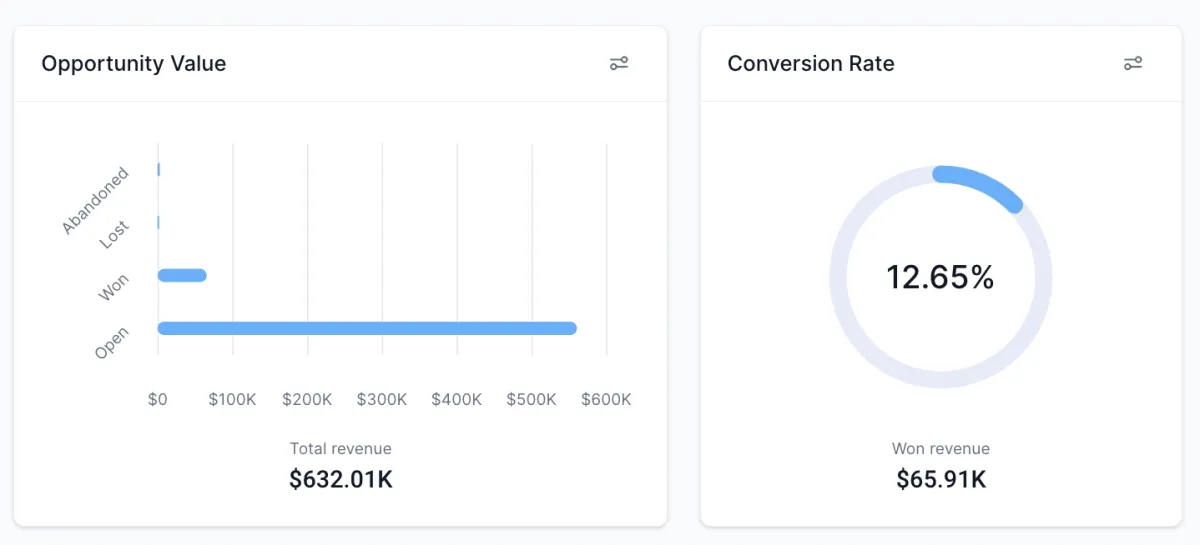1200x545 pixels.
Task: Select the Open axis label
Action: point(112,343)
